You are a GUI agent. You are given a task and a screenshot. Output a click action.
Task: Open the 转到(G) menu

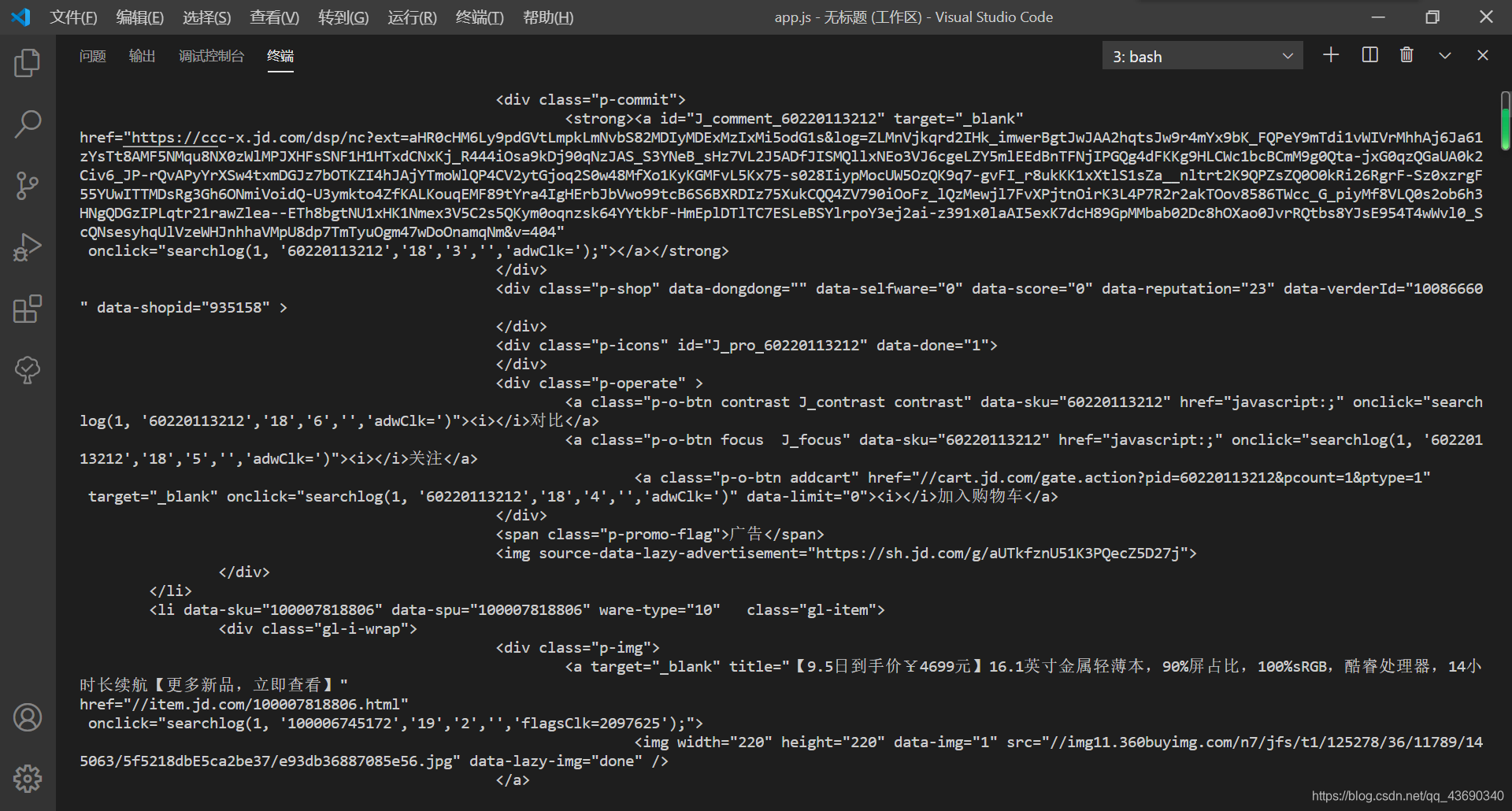[343, 17]
